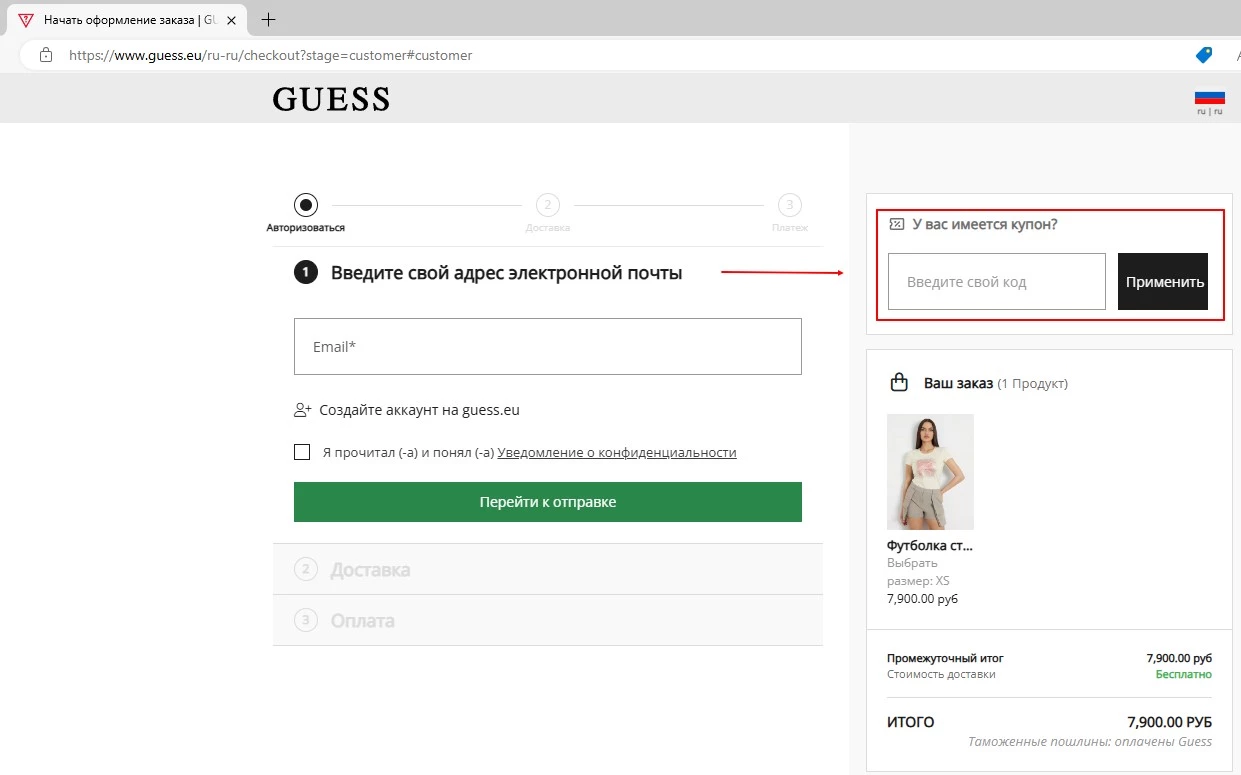Open a new browser tab
1241x775 pixels.
tap(266, 19)
